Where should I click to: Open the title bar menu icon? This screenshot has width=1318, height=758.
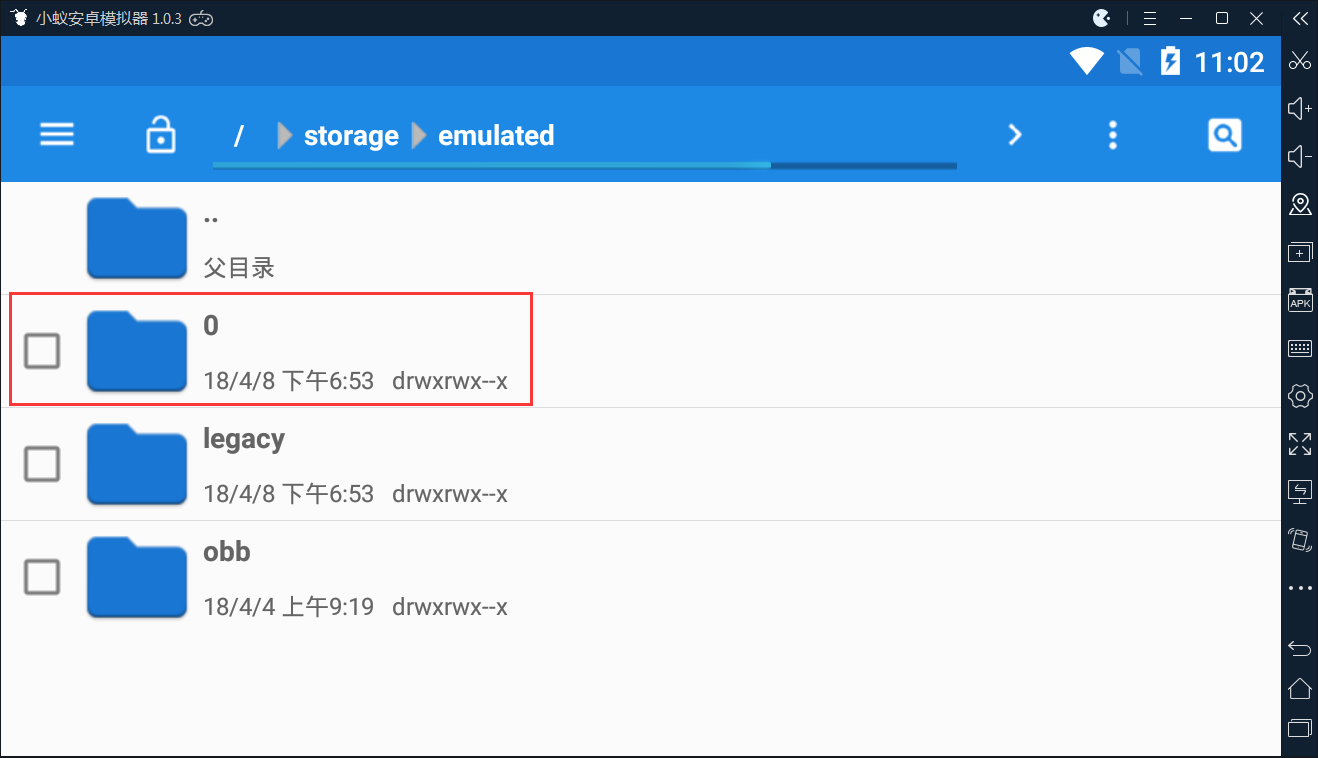[x=1150, y=18]
